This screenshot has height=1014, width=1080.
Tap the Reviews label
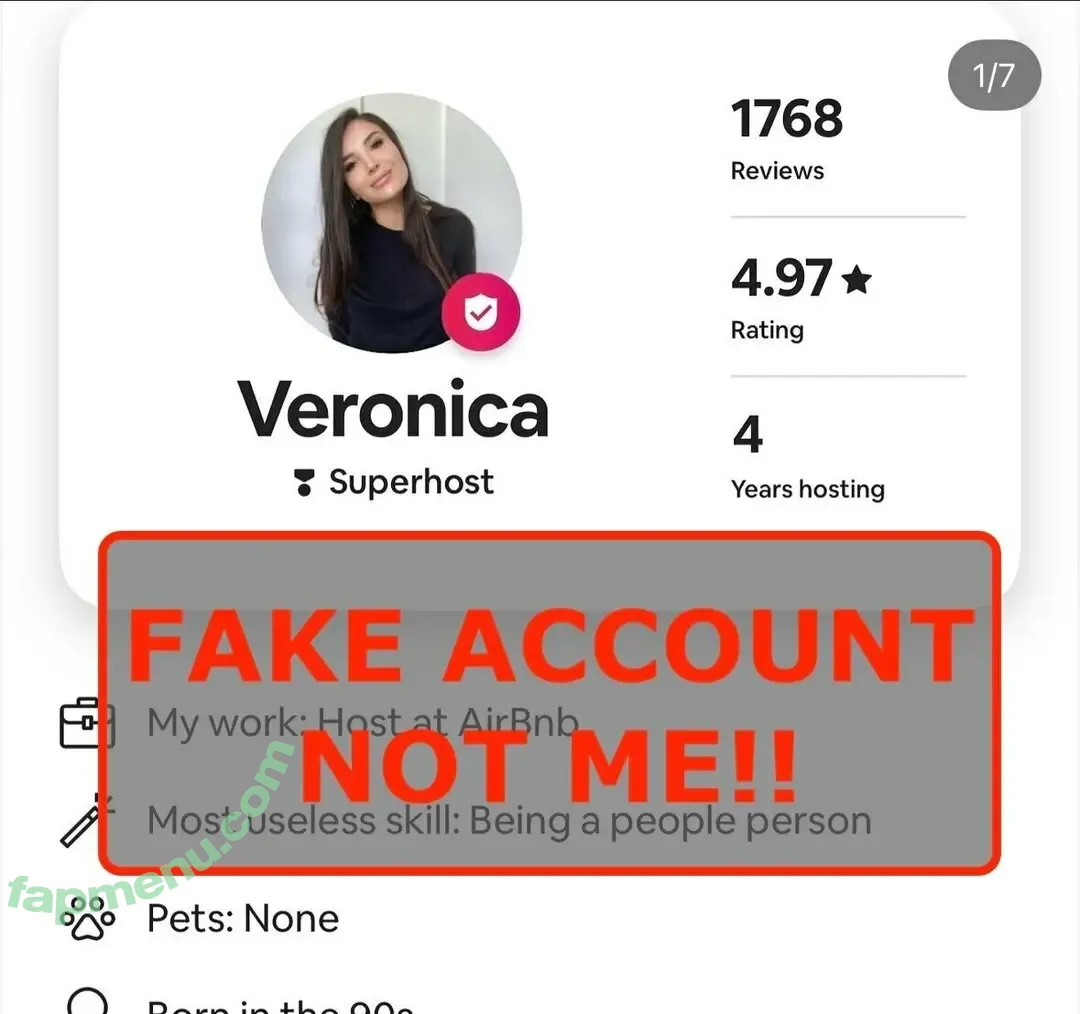pyautogui.click(x=777, y=171)
